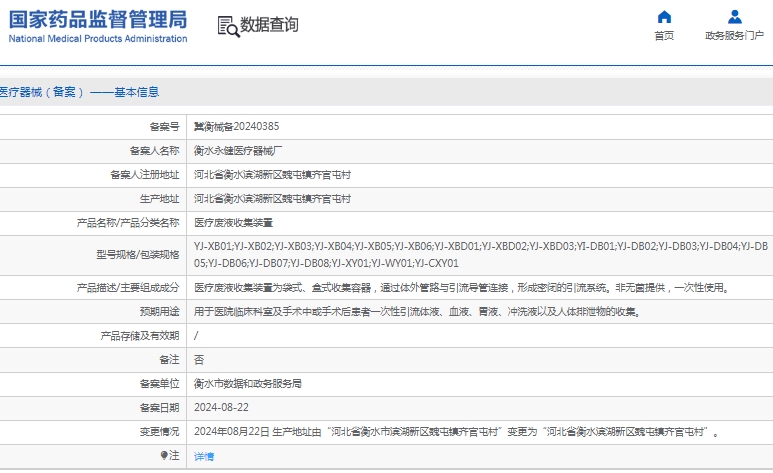Viewport: 773px width, 473px height.
Task: Click the bullet icon beside 注
Action: coord(164,455)
